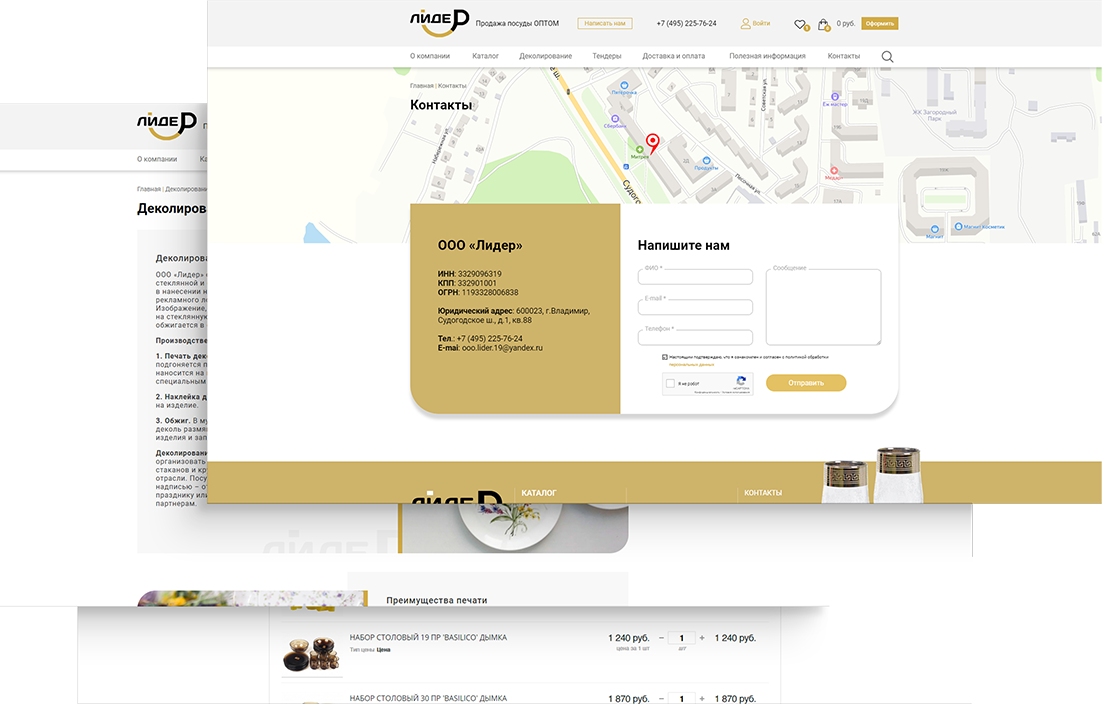Open the Деколирование menu item
This screenshot has height=704, width=1102.
coord(545,56)
